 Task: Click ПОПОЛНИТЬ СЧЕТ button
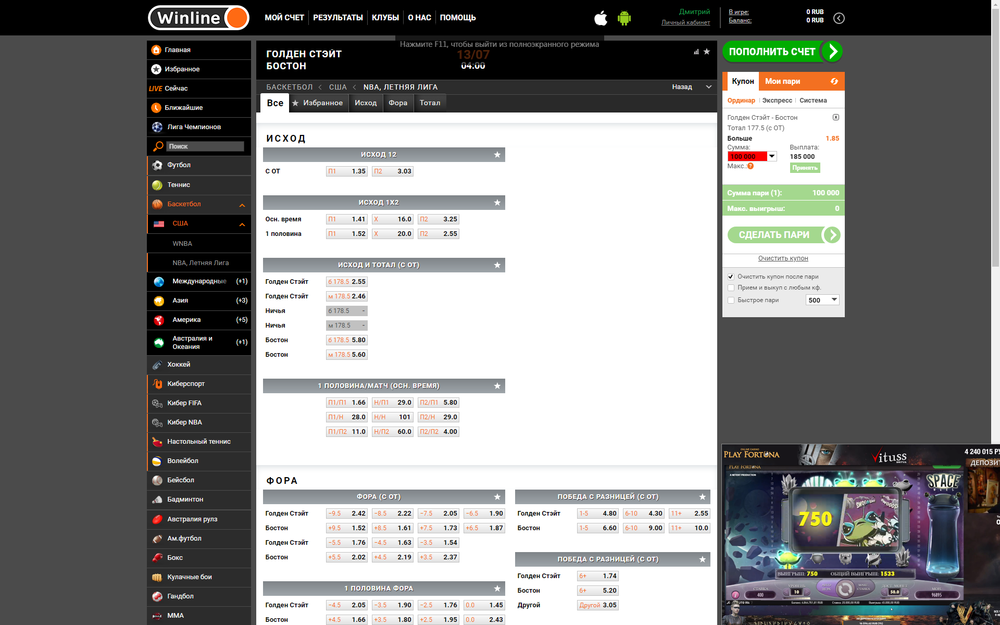[x=783, y=52]
